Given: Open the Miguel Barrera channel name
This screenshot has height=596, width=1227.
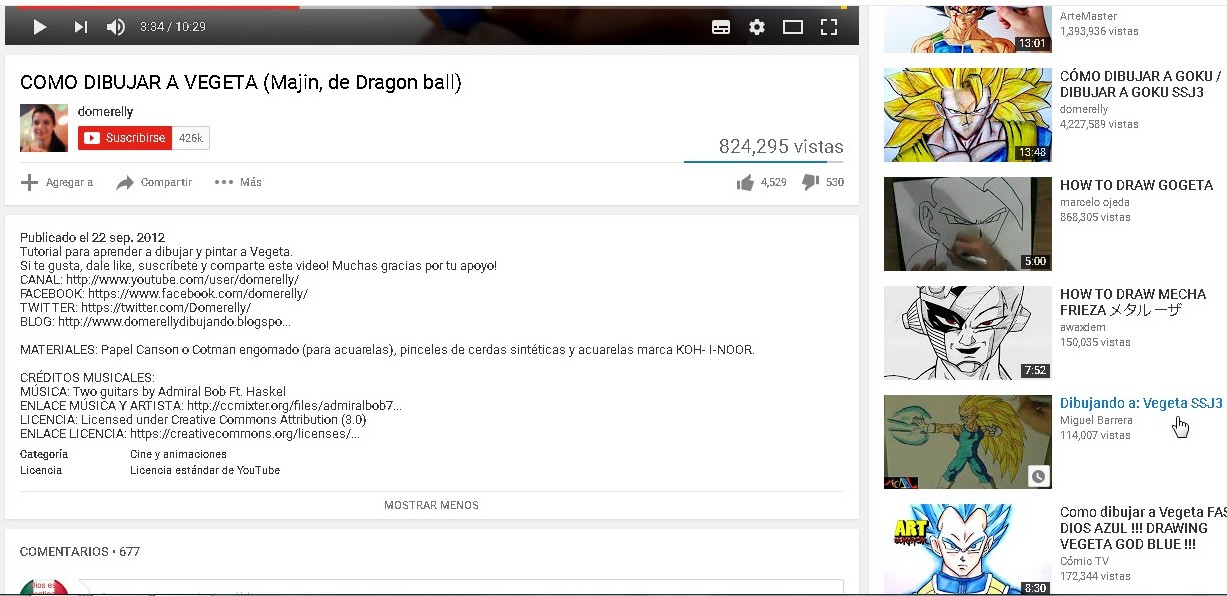Looking at the screenshot, I should (1096, 420).
